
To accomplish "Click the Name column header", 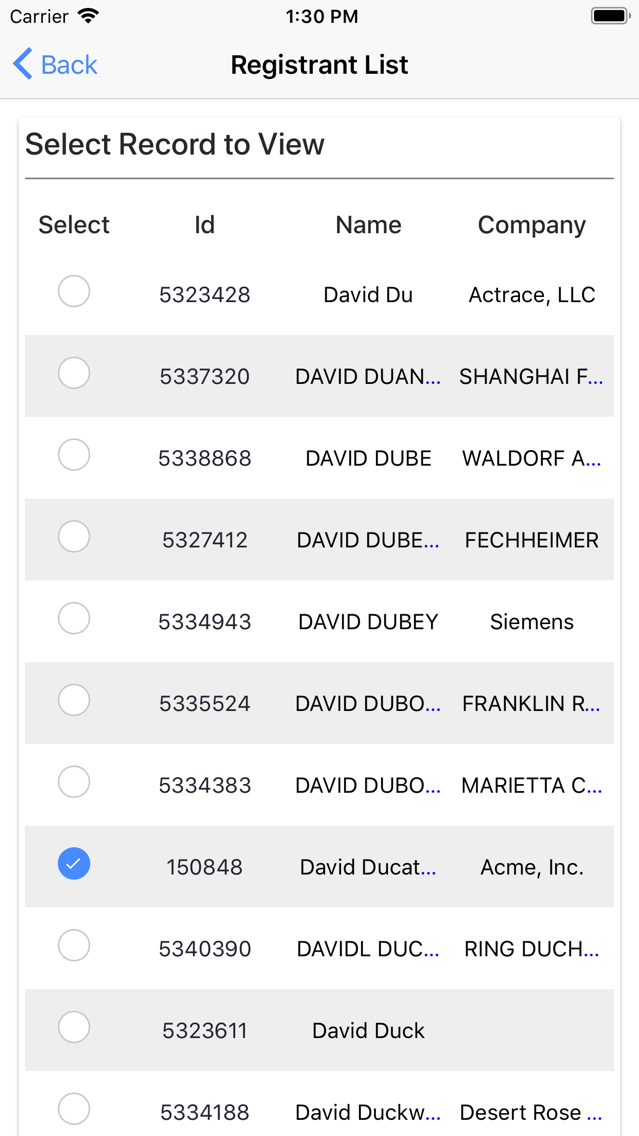I will (368, 225).
